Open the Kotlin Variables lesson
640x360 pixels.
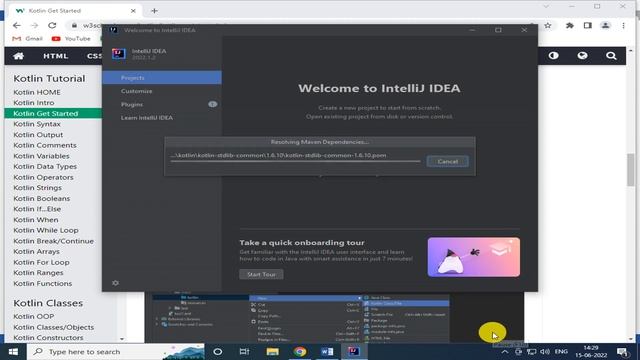[41, 156]
